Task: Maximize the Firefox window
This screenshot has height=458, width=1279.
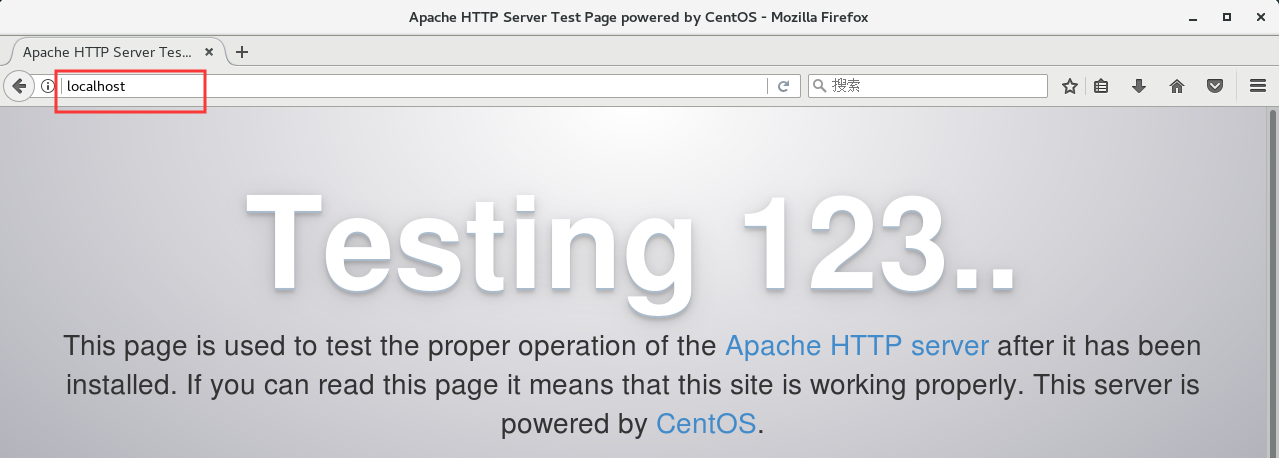Action: pos(1226,17)
